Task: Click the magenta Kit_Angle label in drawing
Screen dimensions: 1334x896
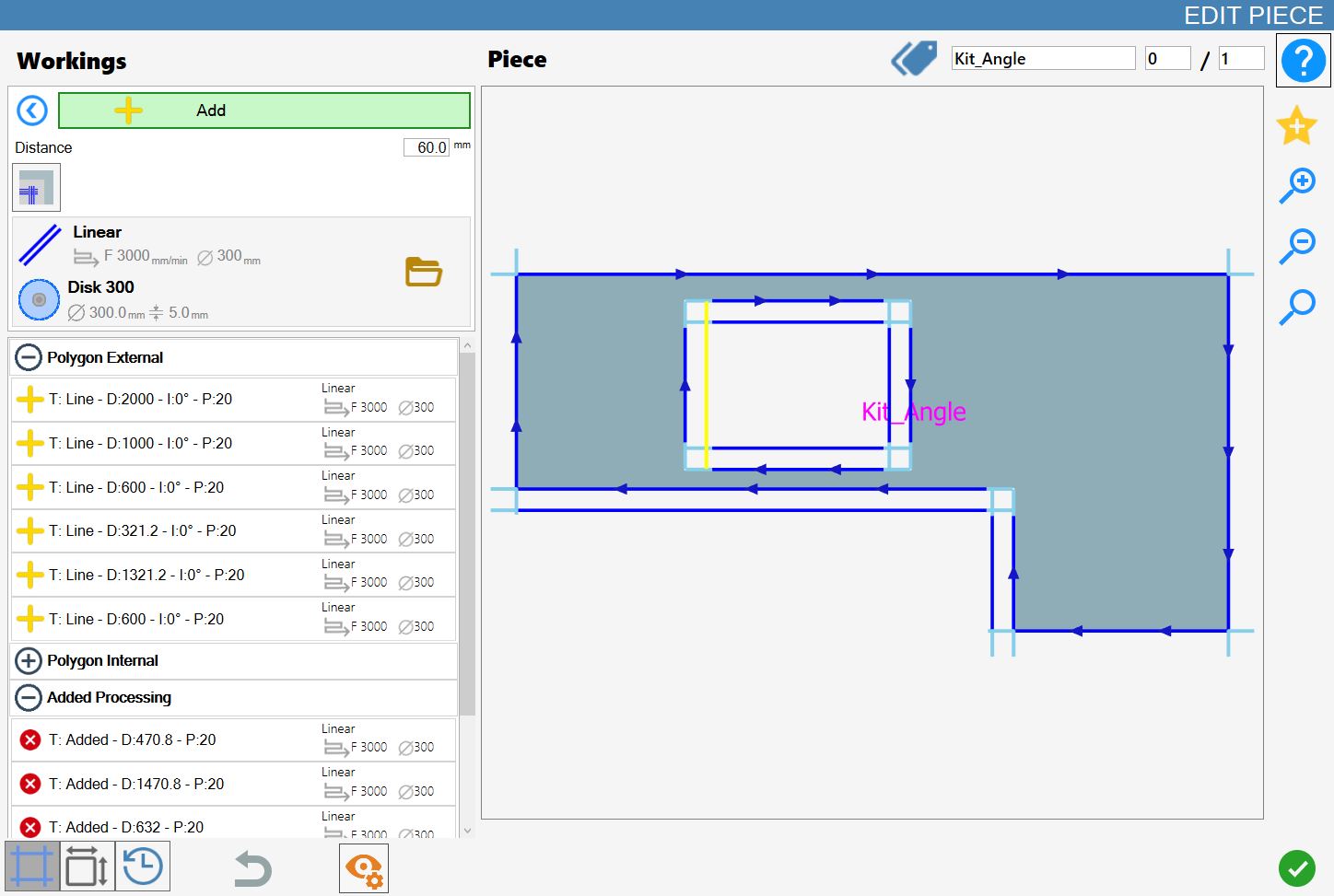Action: point(914,412)
